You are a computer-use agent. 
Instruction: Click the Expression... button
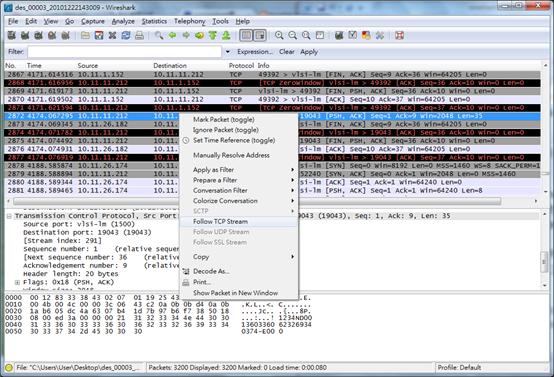pos(255,52)
